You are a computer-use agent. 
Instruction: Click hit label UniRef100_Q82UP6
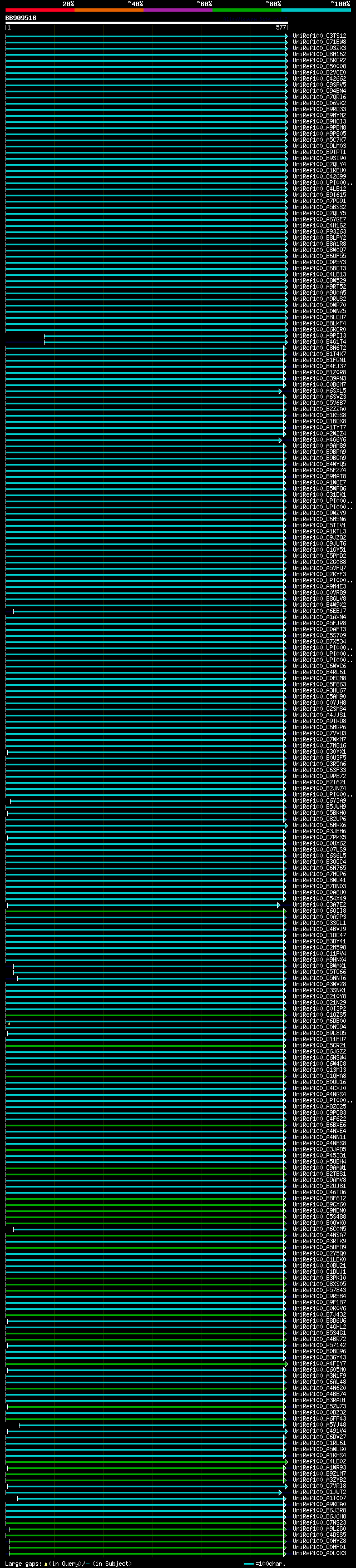pyautogui.click(x=319, y=819)
